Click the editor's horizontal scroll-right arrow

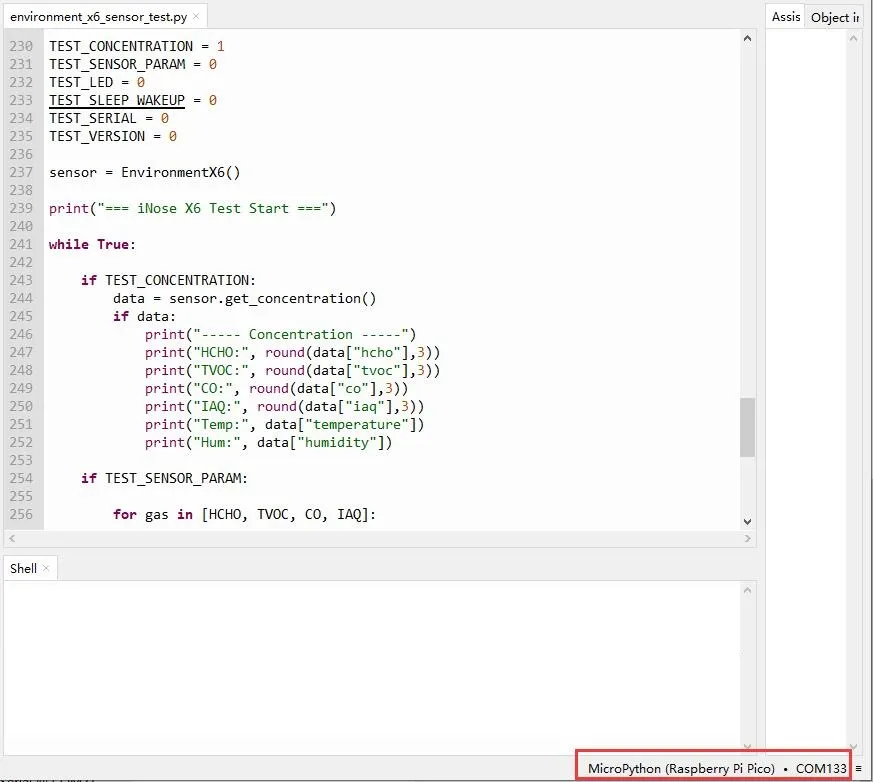click(x=747, y=538)
